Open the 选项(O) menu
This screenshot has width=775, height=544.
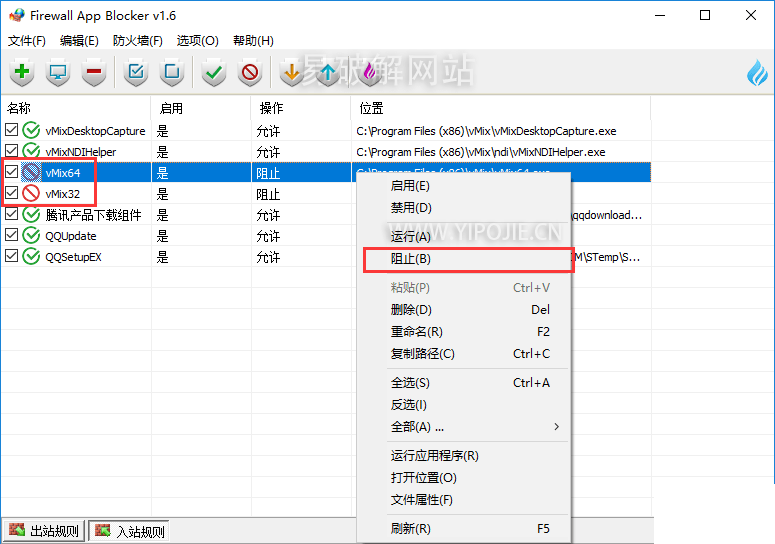[x=198, y=41]
